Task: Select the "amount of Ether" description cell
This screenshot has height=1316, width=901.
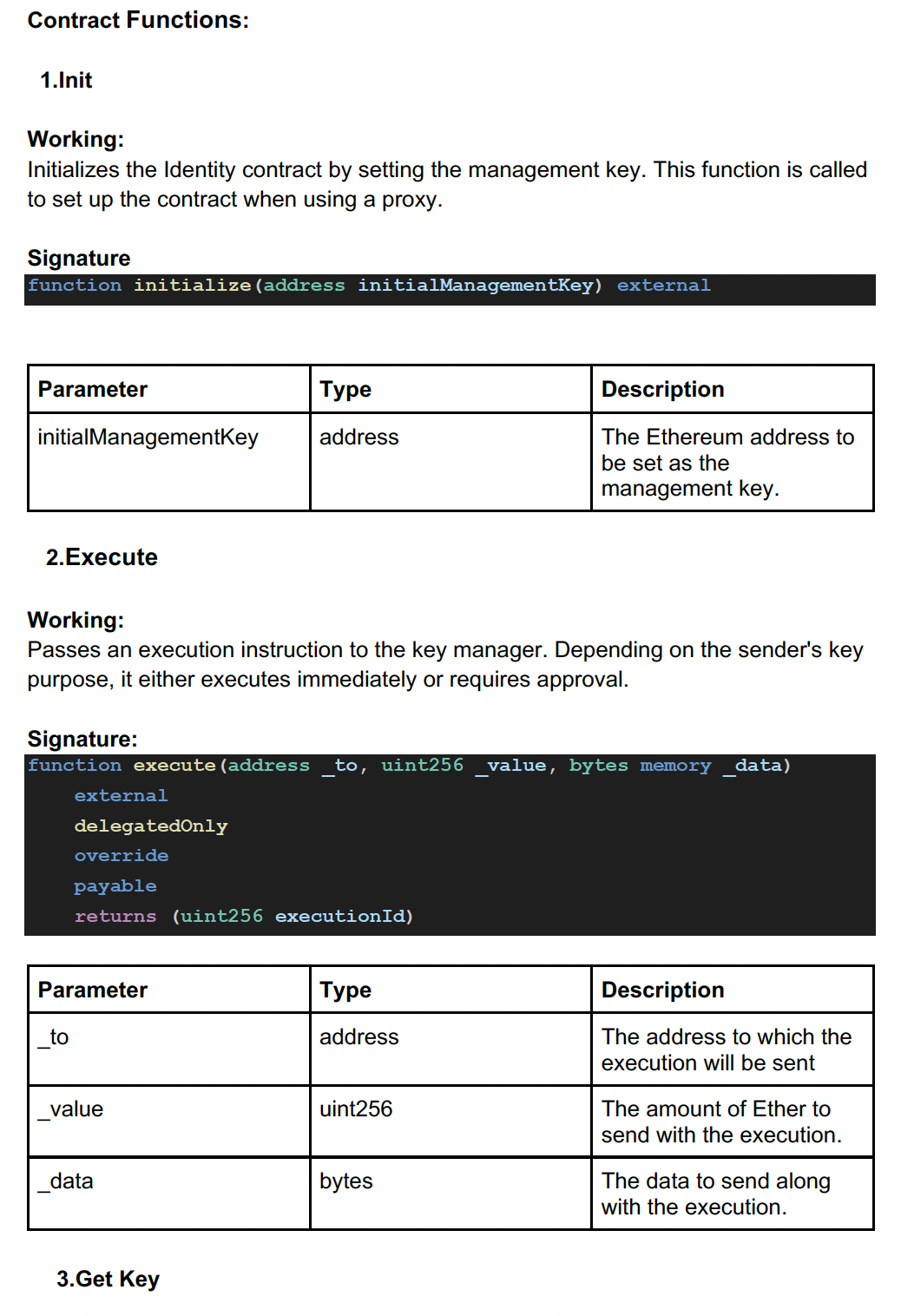Action: click(720, 1122)
